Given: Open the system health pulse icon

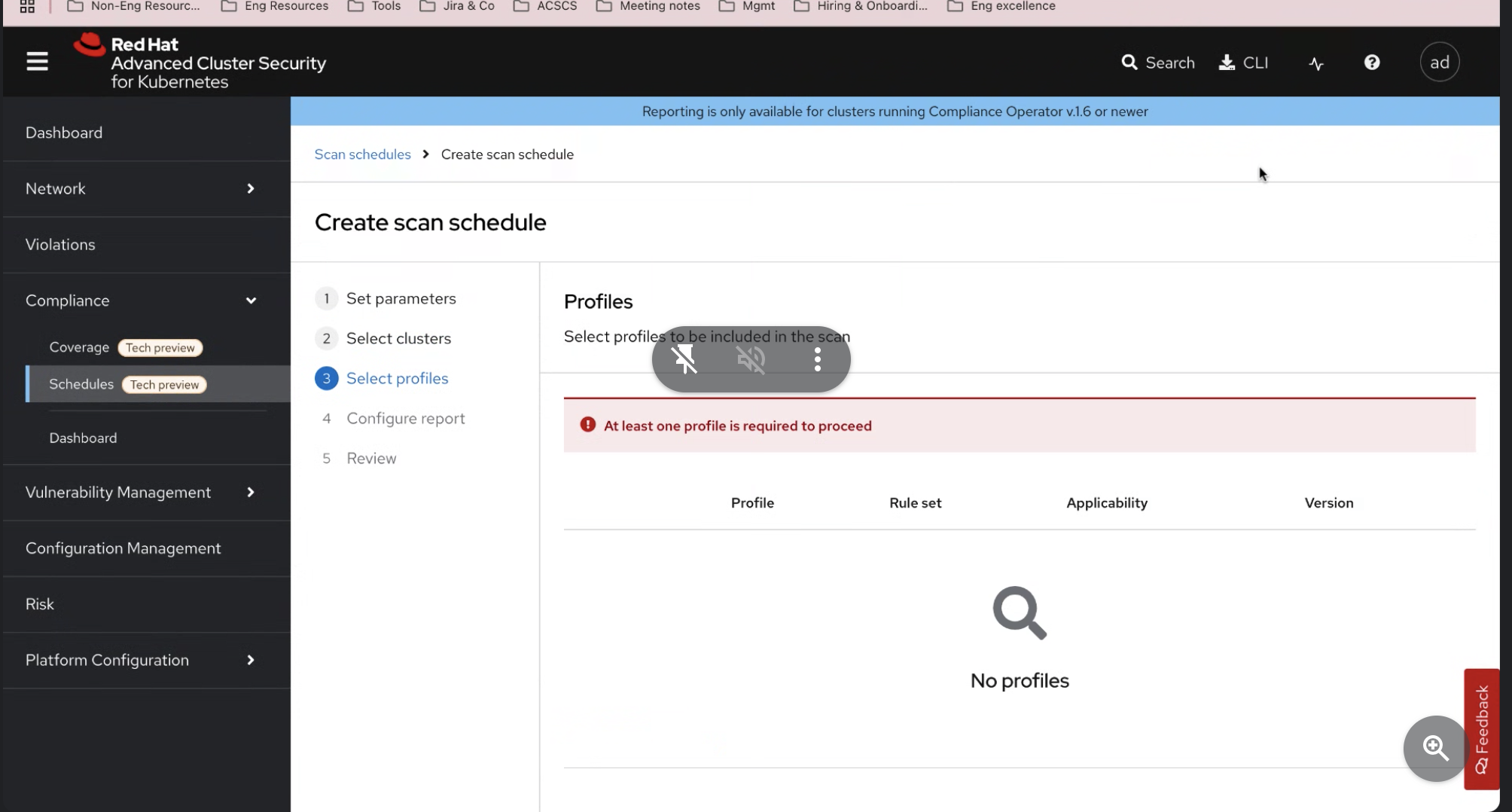Looking at the screenshot, I should [1315, 63].
